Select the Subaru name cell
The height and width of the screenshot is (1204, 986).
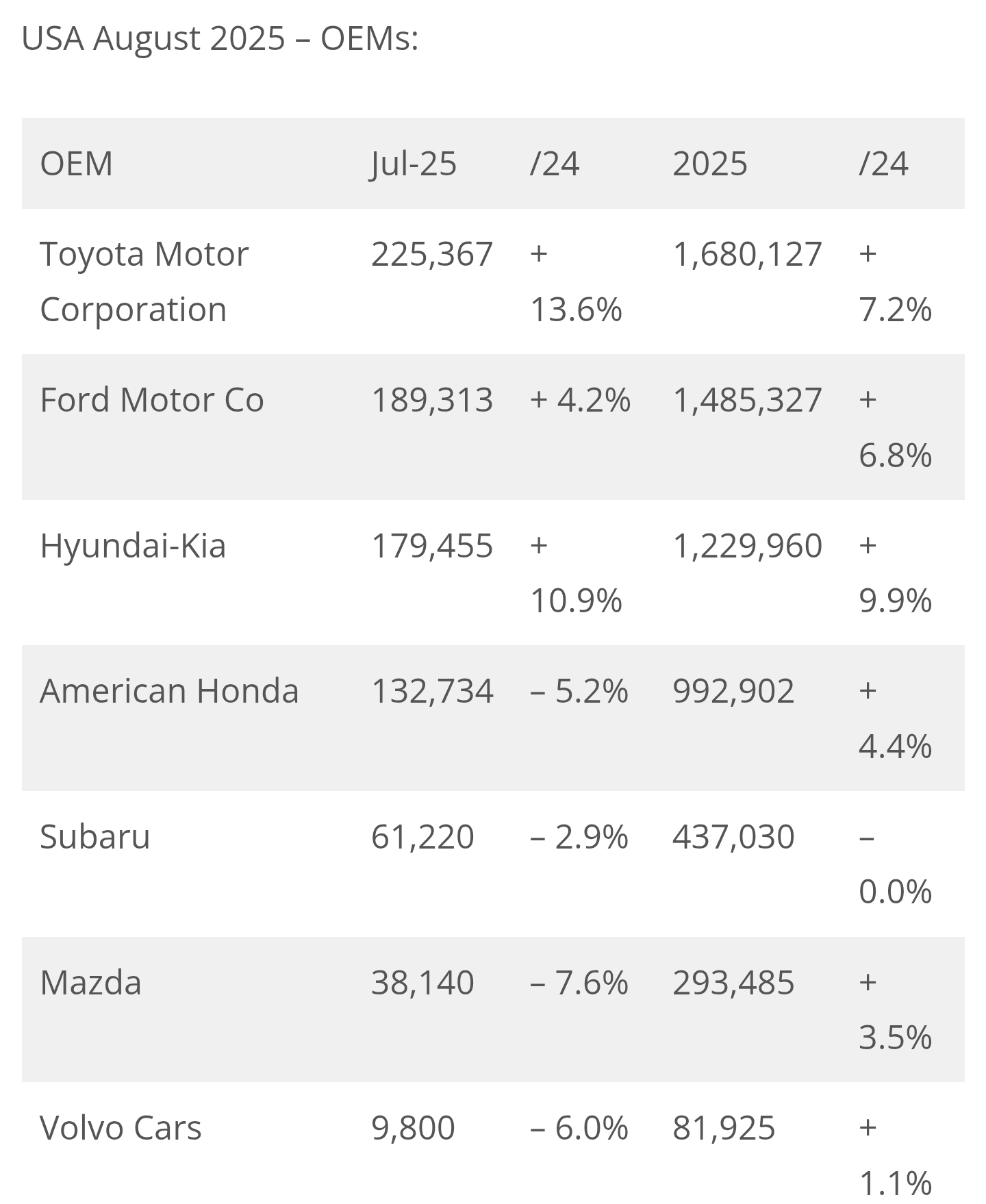click(94, 837)
